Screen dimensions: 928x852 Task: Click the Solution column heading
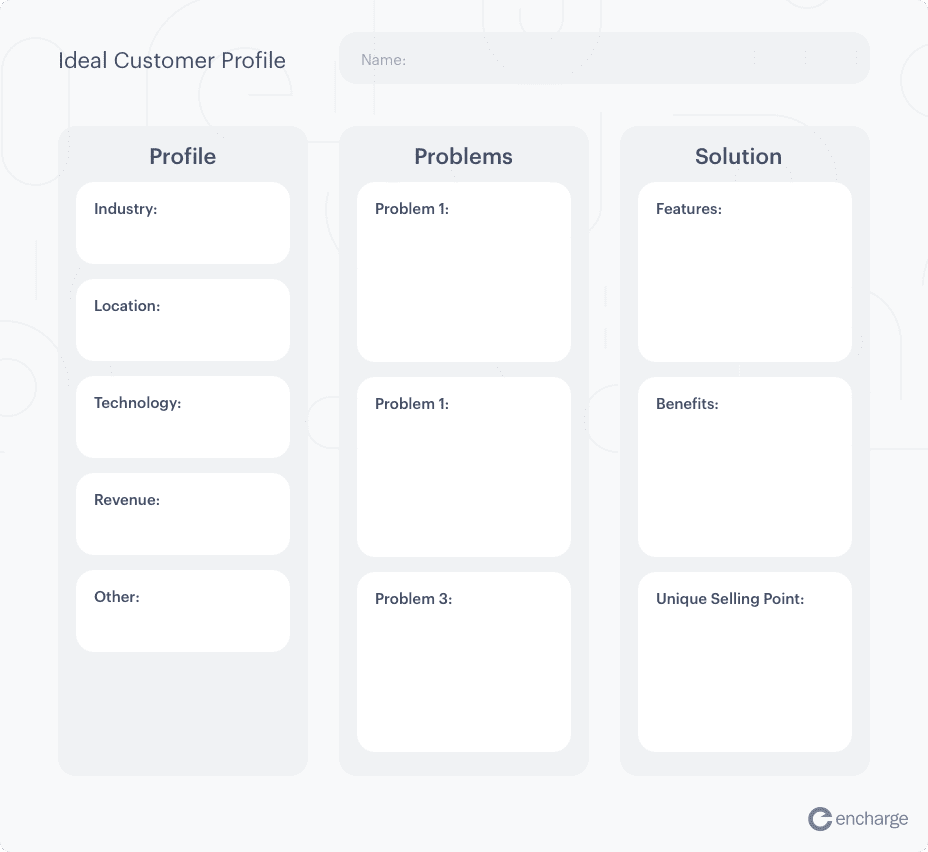pyautogui.click(x=738, y=156)
